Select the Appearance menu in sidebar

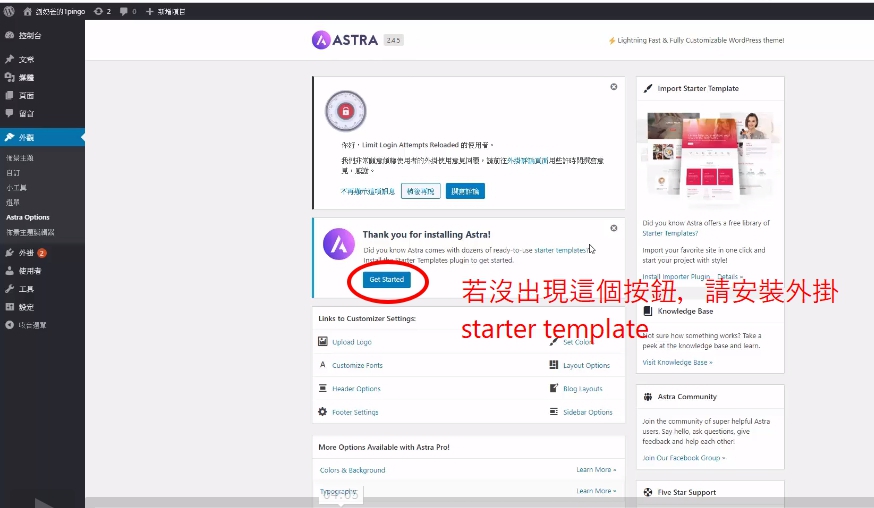point(42,137)
